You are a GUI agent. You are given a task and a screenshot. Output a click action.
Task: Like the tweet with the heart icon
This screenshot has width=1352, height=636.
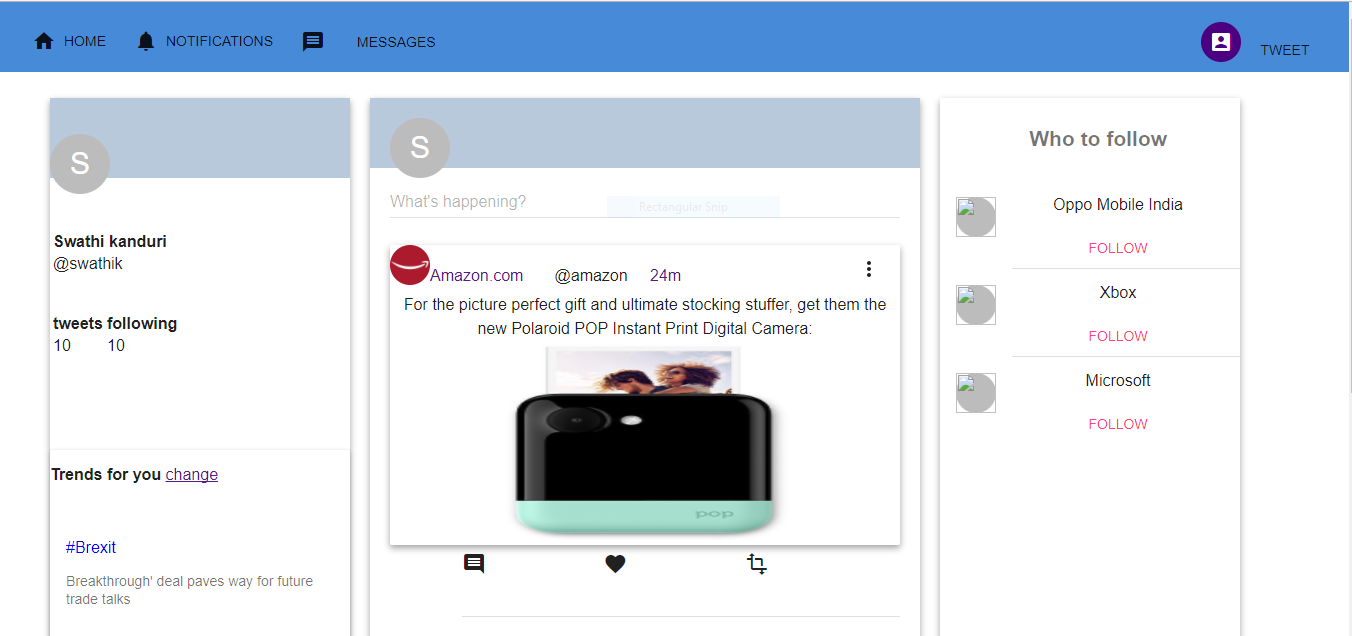pyautogui.click(x=615, y=564)
